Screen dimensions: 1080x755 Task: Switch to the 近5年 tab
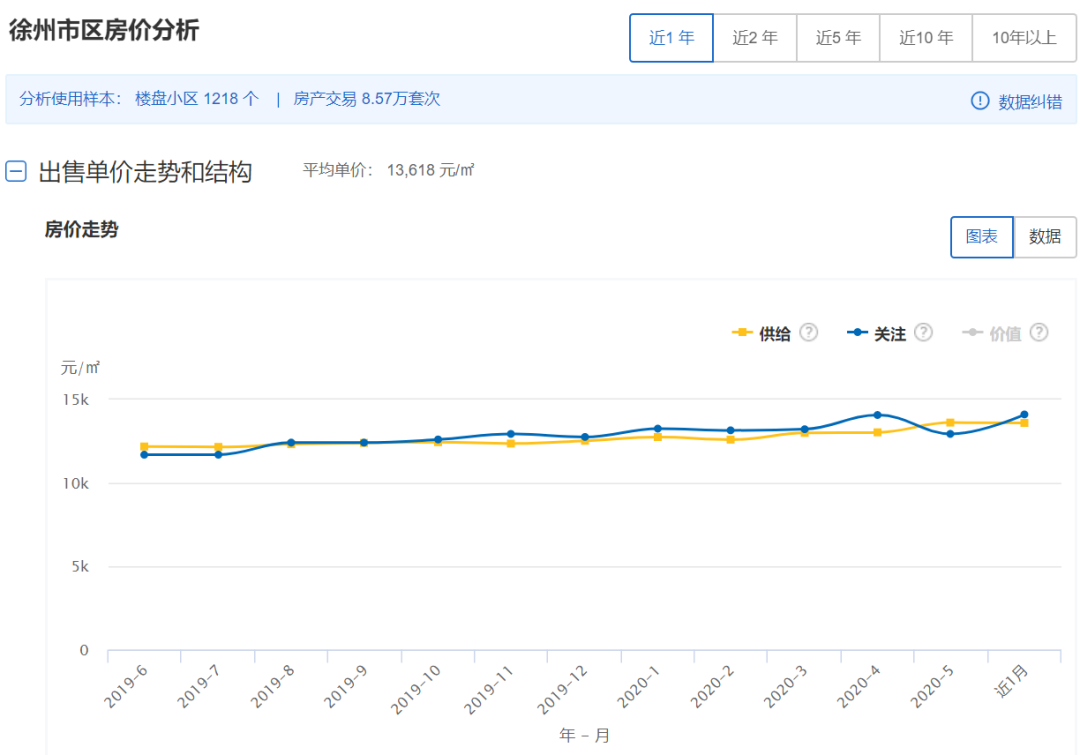tap(838, 38)
